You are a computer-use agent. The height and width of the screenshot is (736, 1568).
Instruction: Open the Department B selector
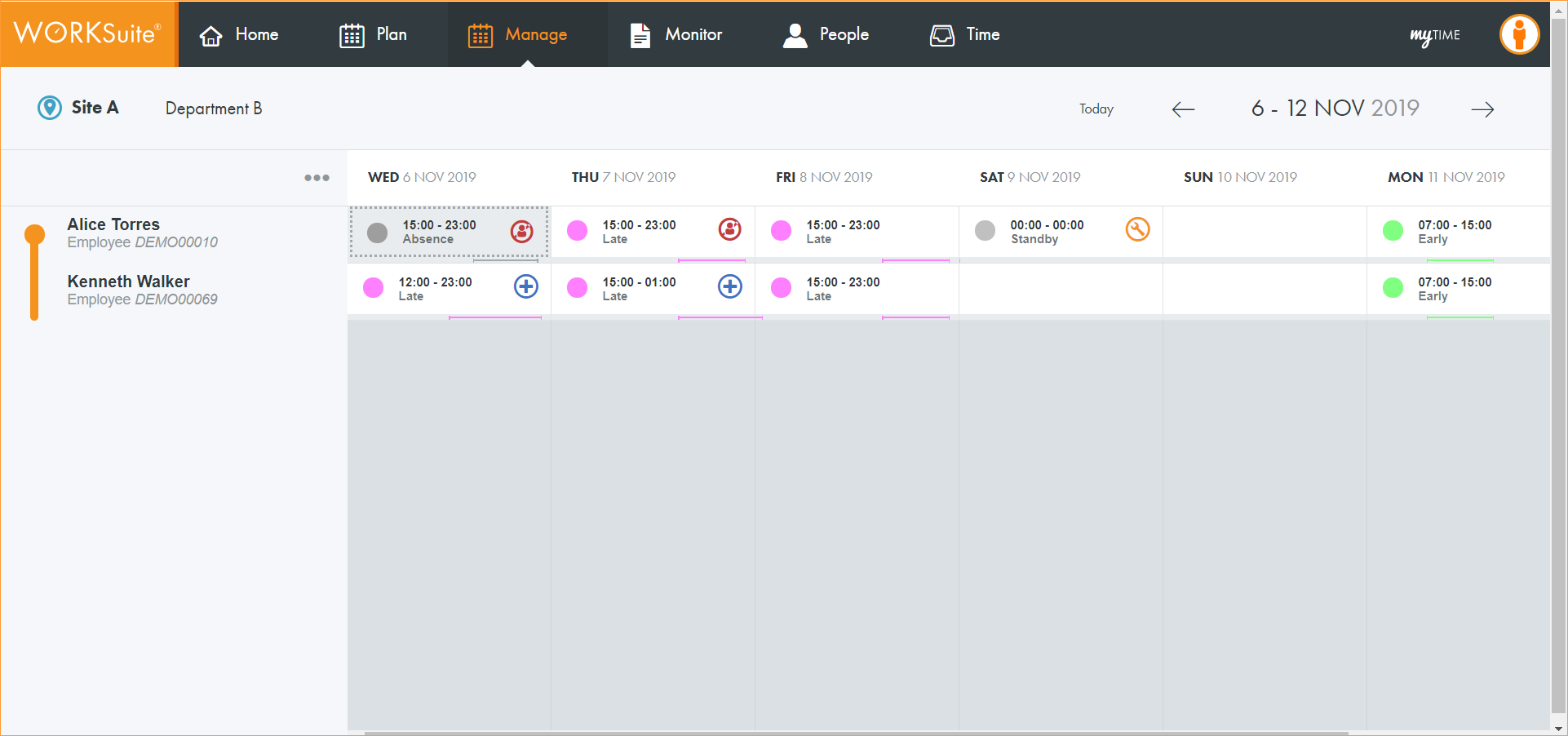214,109
